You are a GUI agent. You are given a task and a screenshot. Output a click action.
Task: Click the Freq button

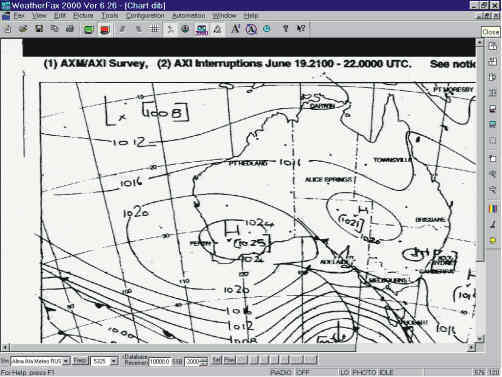coord(80,361)
